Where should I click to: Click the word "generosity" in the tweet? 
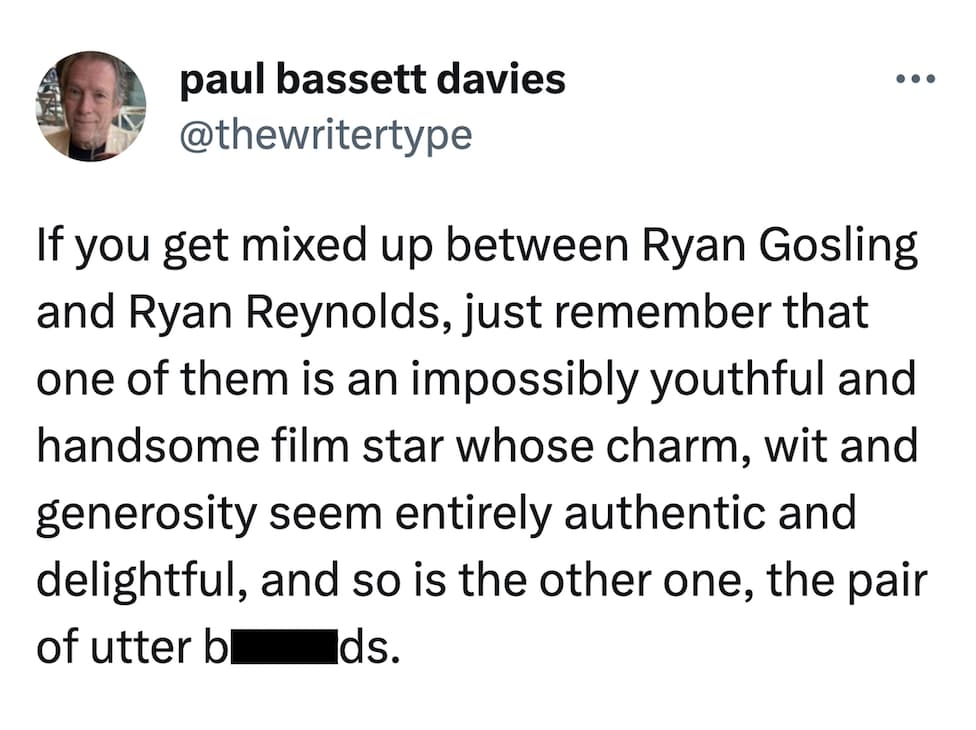pyautogui.click(x=149, y=514)
